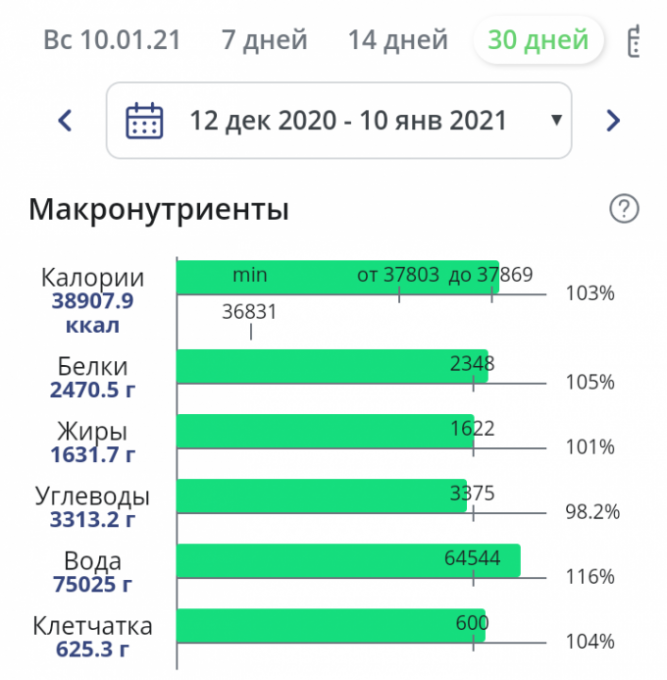Go to the next date period
667x680 pixels.
(613, 122)
